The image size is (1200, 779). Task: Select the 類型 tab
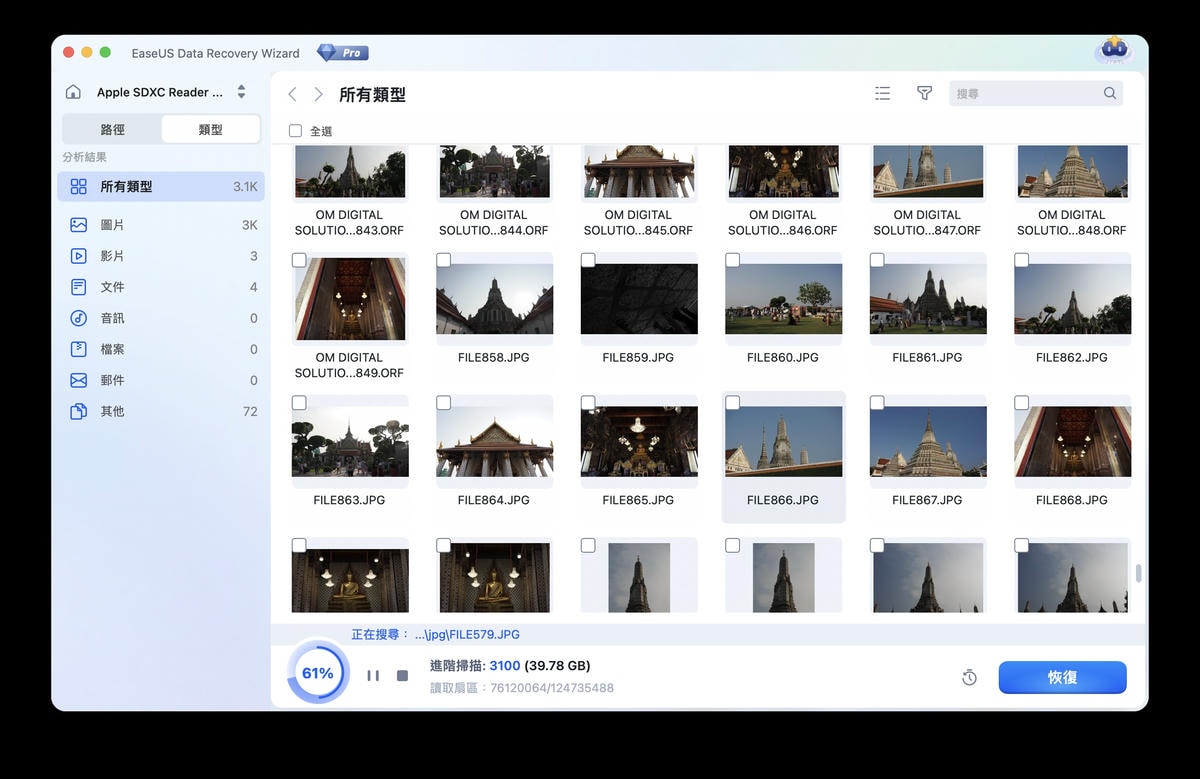pos(210,129)
